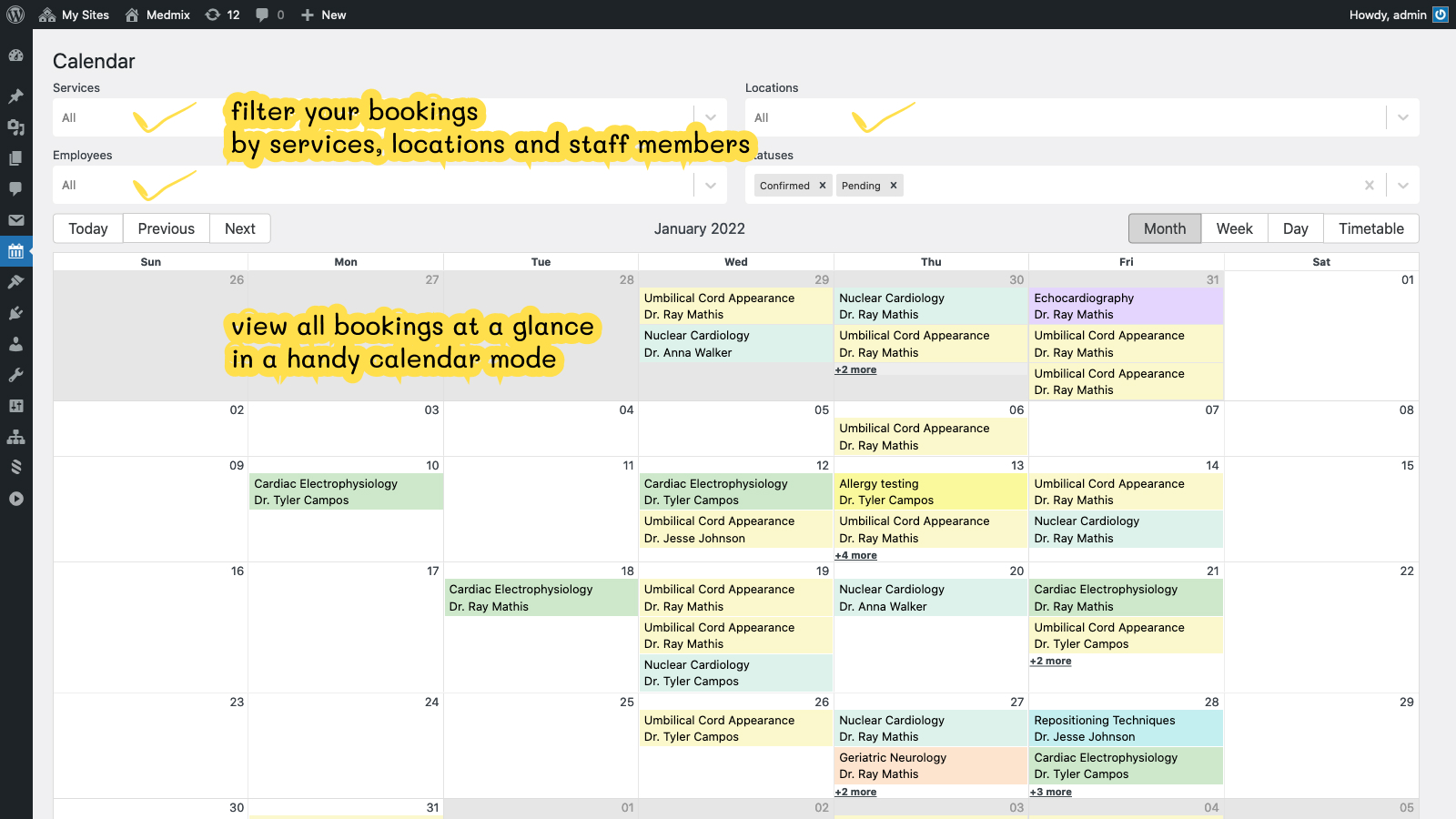
Task: Open the Users sidebar icon
Action: tap(15, 344)
